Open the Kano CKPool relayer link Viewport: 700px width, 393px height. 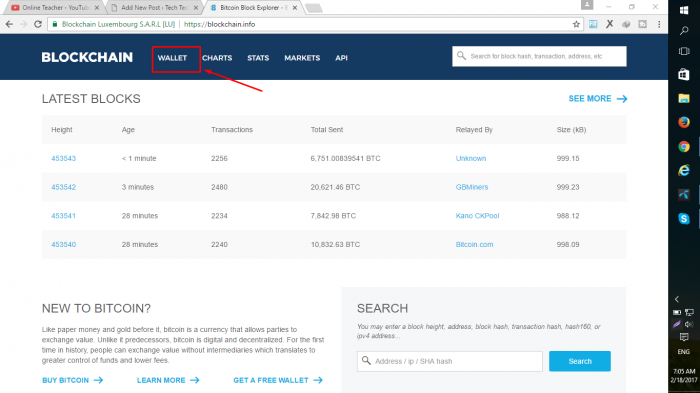(x=477, y=216)
